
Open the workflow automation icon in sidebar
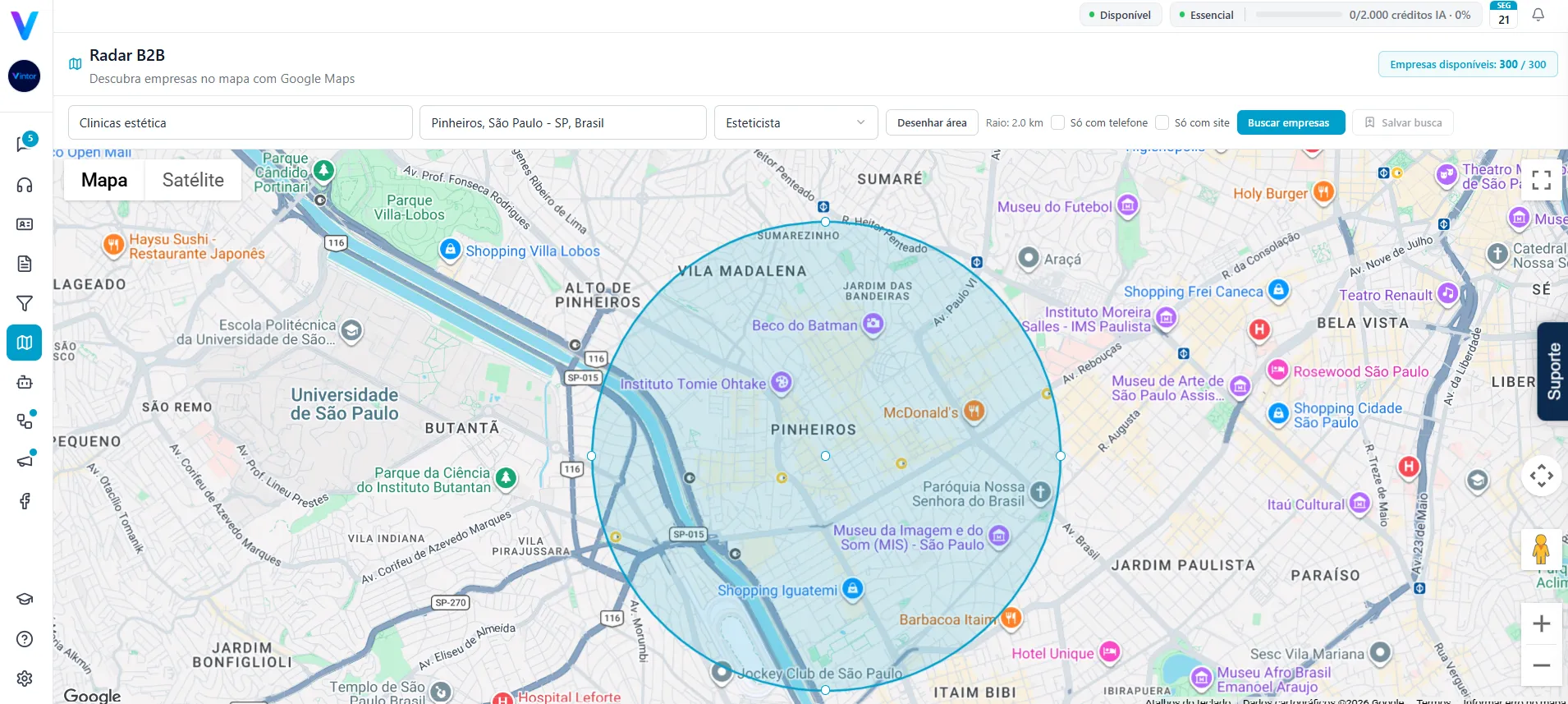(x=25, y=421)
